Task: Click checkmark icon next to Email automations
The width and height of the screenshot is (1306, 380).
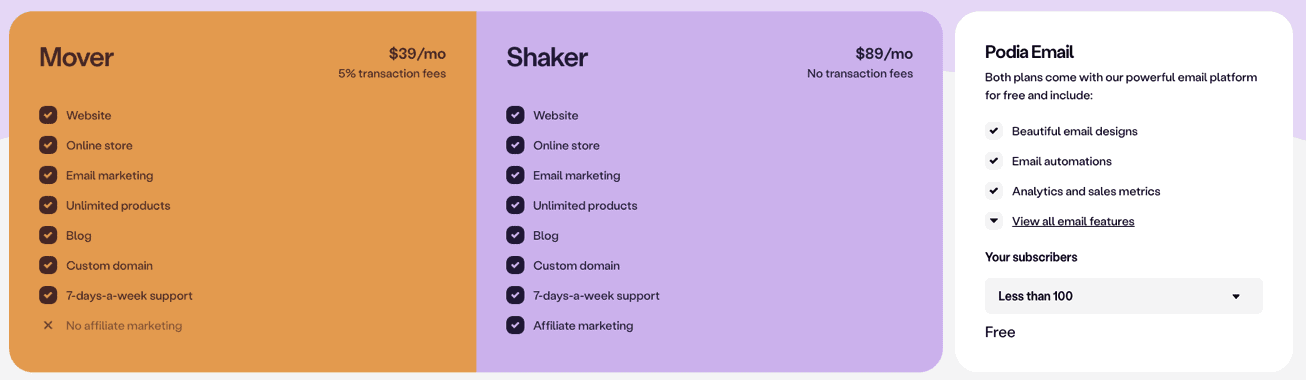Action: coord(994,161)
